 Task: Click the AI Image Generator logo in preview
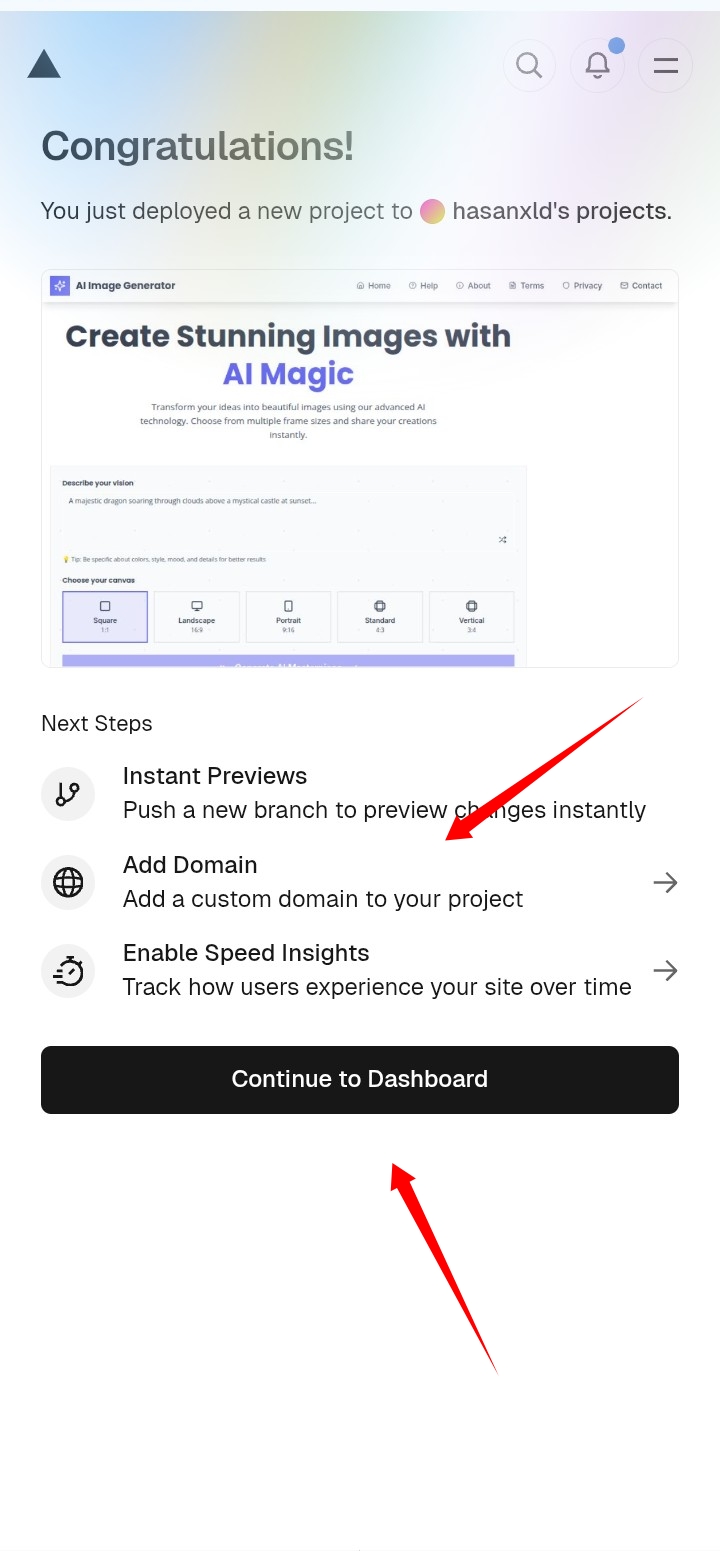[x=60, y=286]
